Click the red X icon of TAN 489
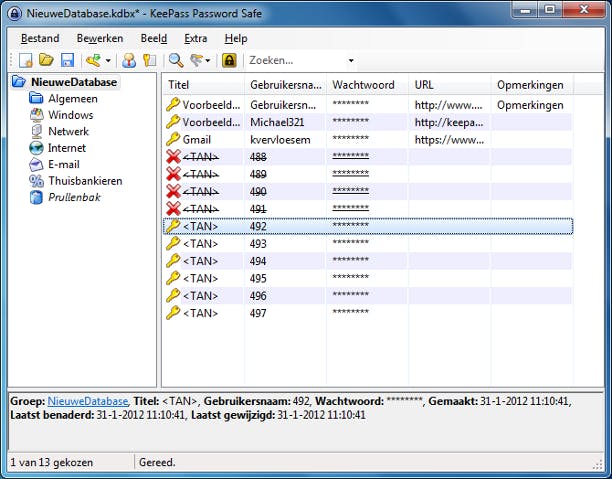612x479 pixels. coord(173,174)
